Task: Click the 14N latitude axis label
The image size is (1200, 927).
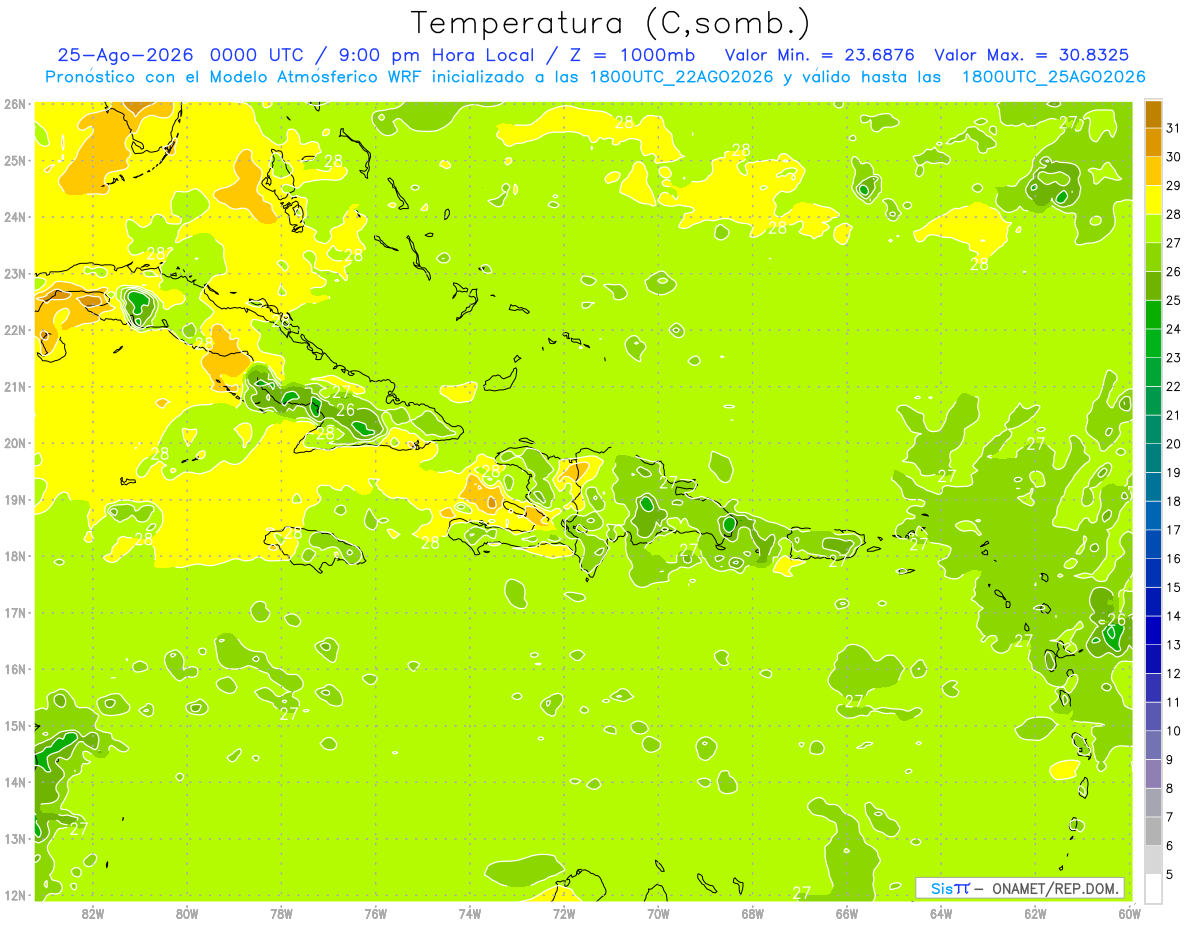Action: tap(15, 781)
